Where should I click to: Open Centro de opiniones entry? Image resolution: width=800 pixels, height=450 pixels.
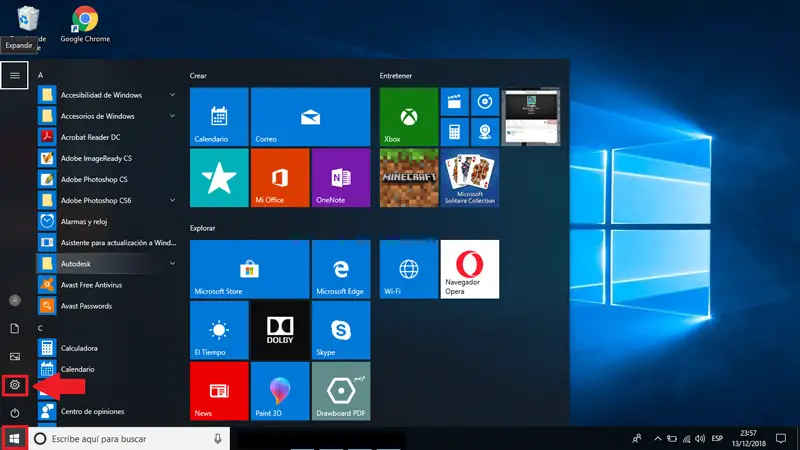tap(107, 411)
